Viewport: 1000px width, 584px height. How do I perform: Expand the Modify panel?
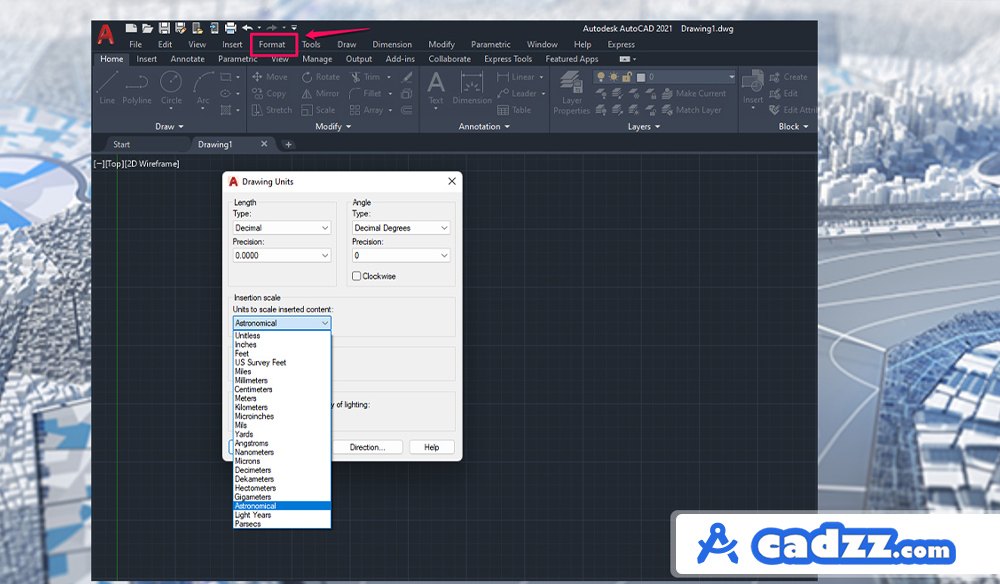(x=334, y=126)
